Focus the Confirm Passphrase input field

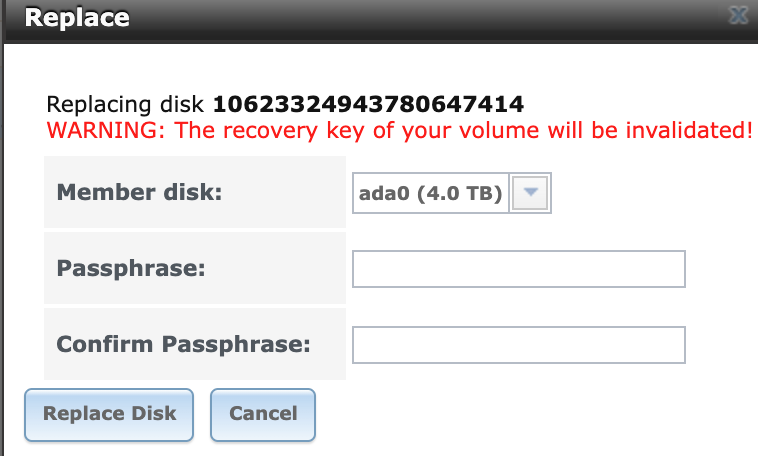click(x=519, y=345)
